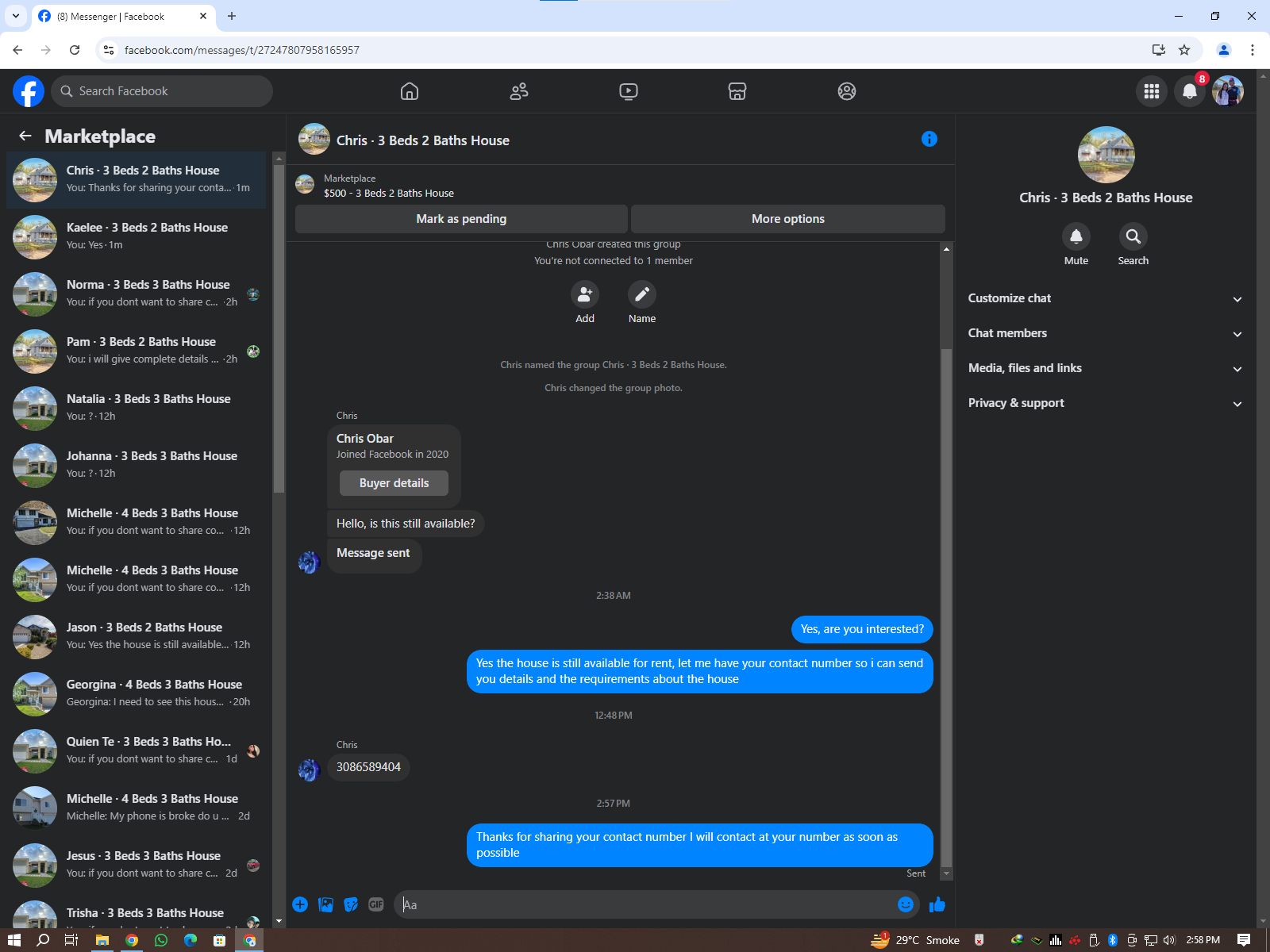Search in conversation with magnifier icon
The image size is (1270, 952).
[x=1133, y=236]
